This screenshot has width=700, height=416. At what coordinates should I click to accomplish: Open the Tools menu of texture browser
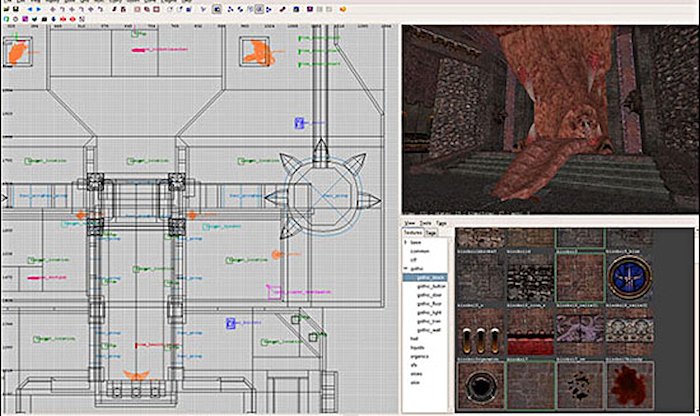tap(426, 223)
